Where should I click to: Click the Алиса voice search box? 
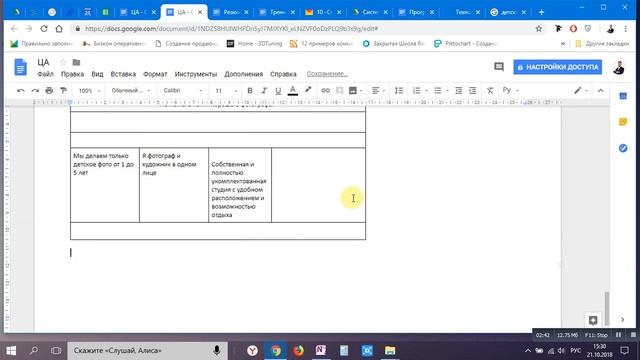click(147, 351)
